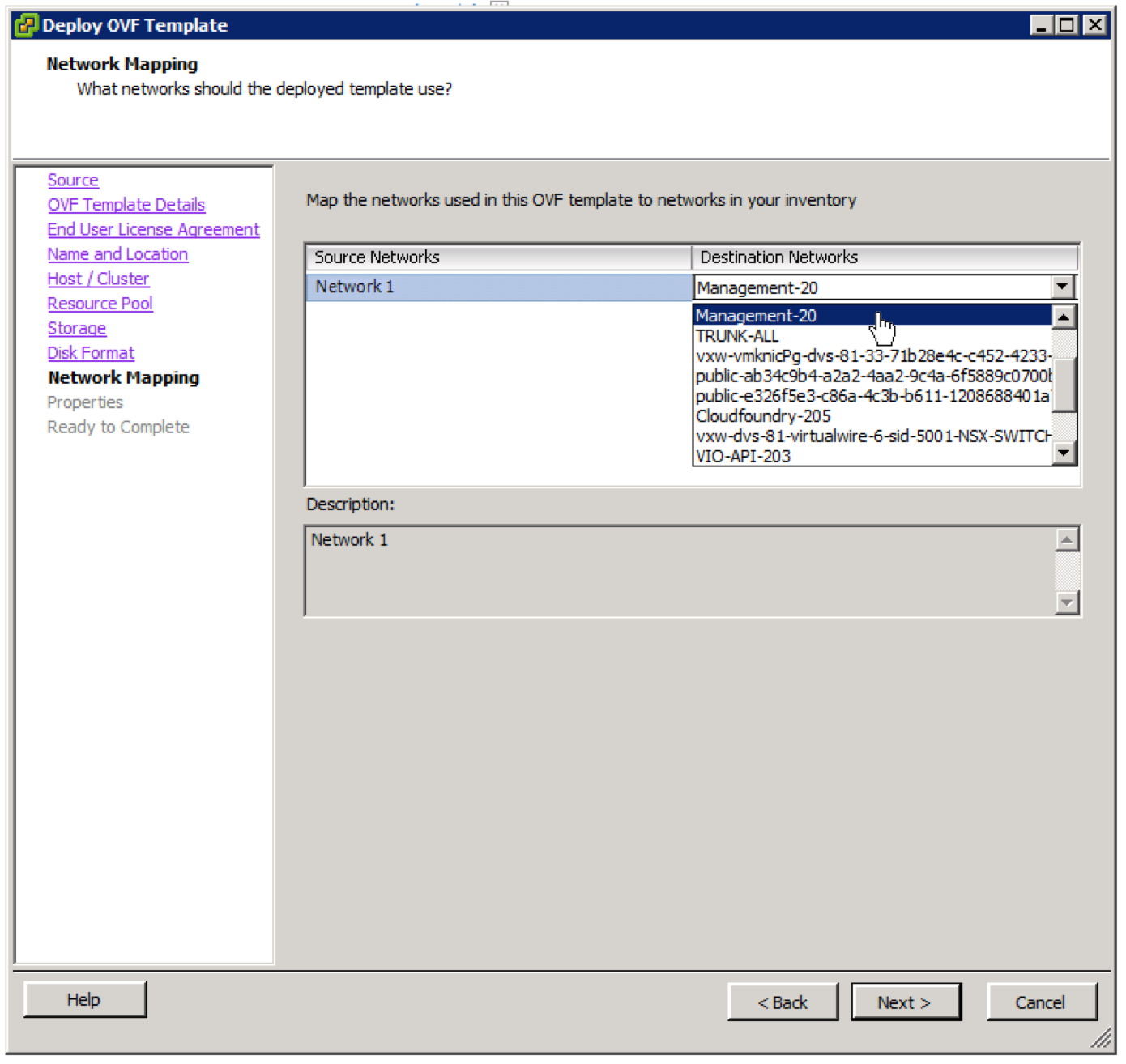The width and height of the screenshot is (1126, 1064).
Task: Select the public-e326f5e3 network option
Action: tap(872, 397)
